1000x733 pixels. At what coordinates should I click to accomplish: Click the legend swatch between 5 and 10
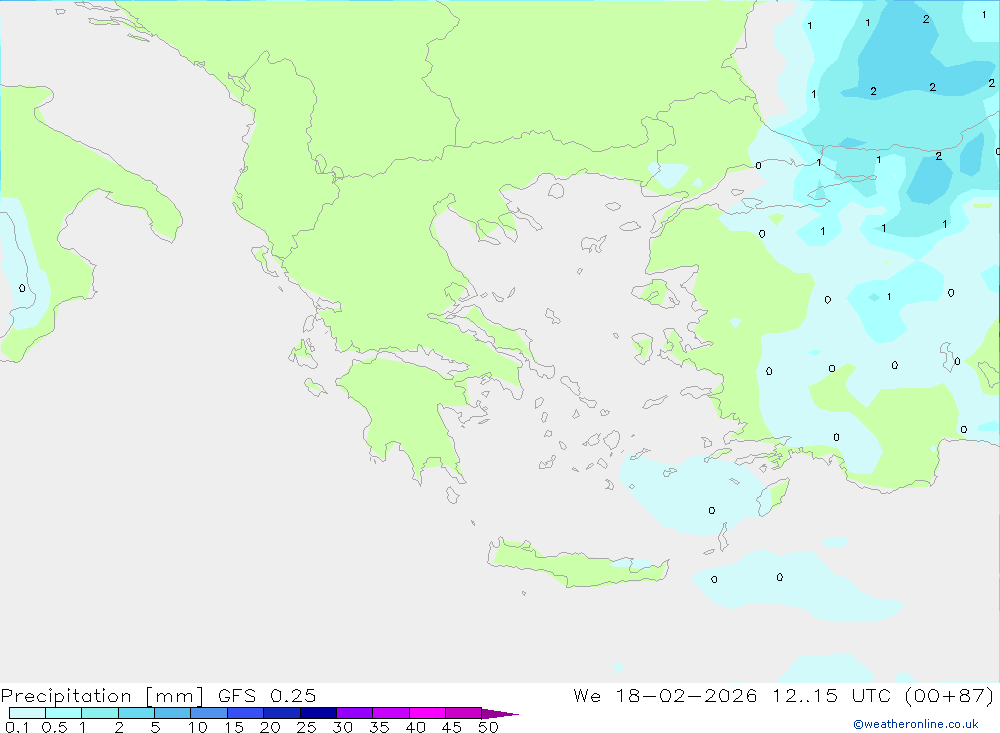pyautogui.click(x=173, y=713)
